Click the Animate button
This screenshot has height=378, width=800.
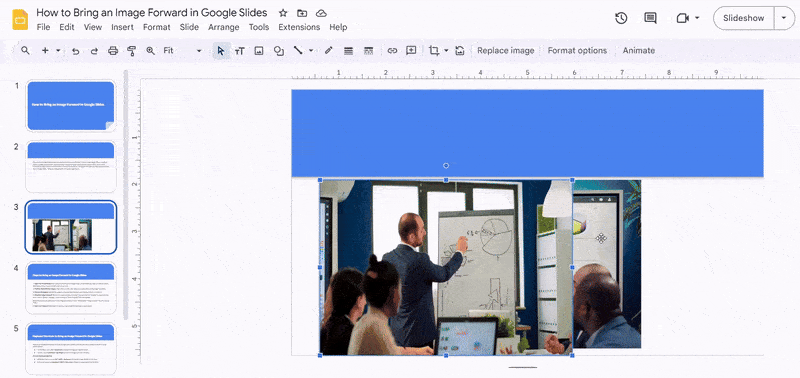pyautogui.click(x=639, y=51)
